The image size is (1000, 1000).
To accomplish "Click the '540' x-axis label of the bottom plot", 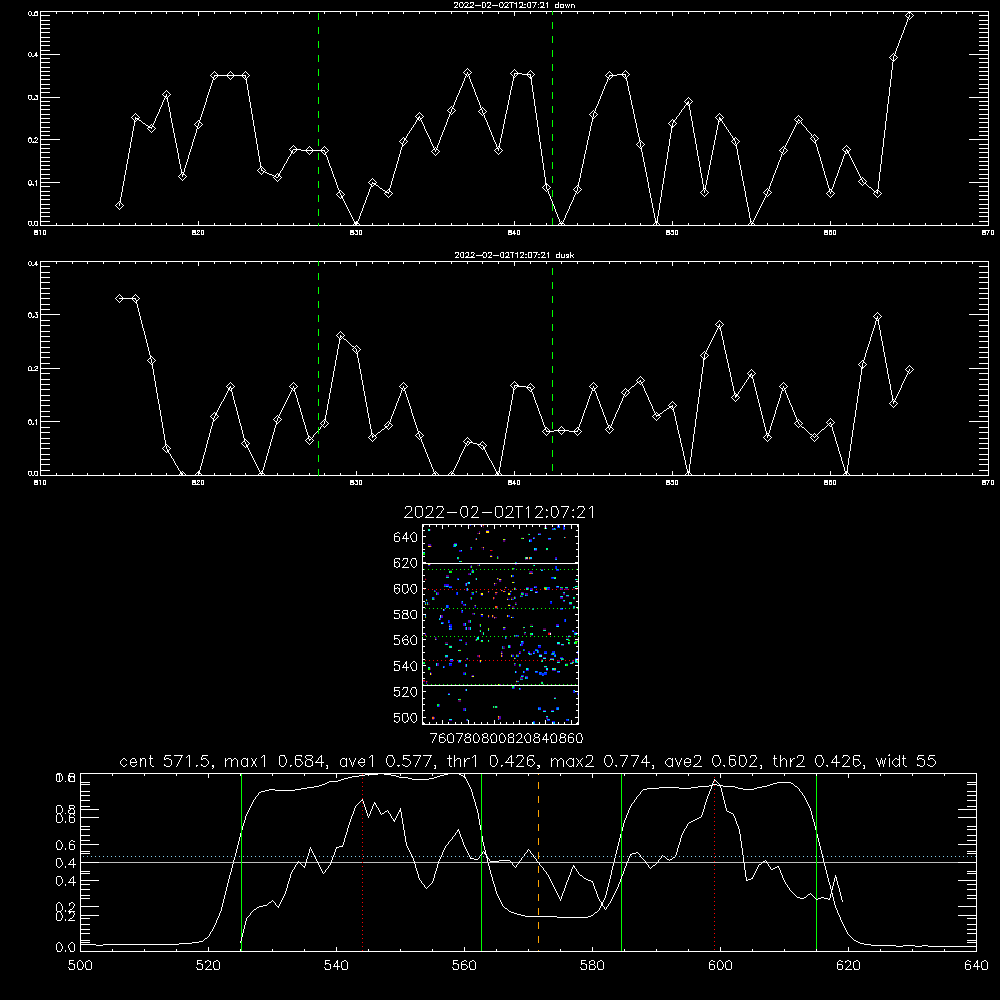I will point(336,966).
